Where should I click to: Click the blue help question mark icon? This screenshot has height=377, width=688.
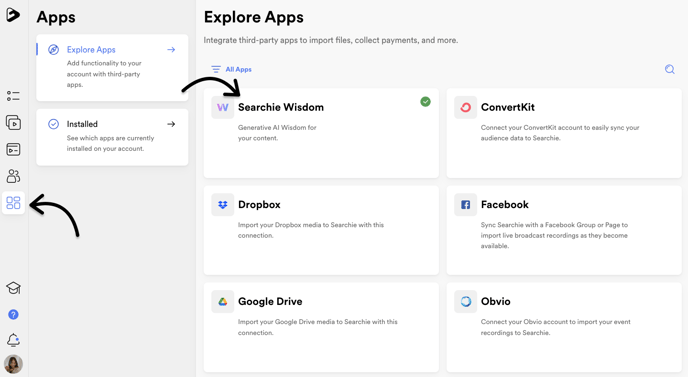pyautogui.click(x=13, y=314)
